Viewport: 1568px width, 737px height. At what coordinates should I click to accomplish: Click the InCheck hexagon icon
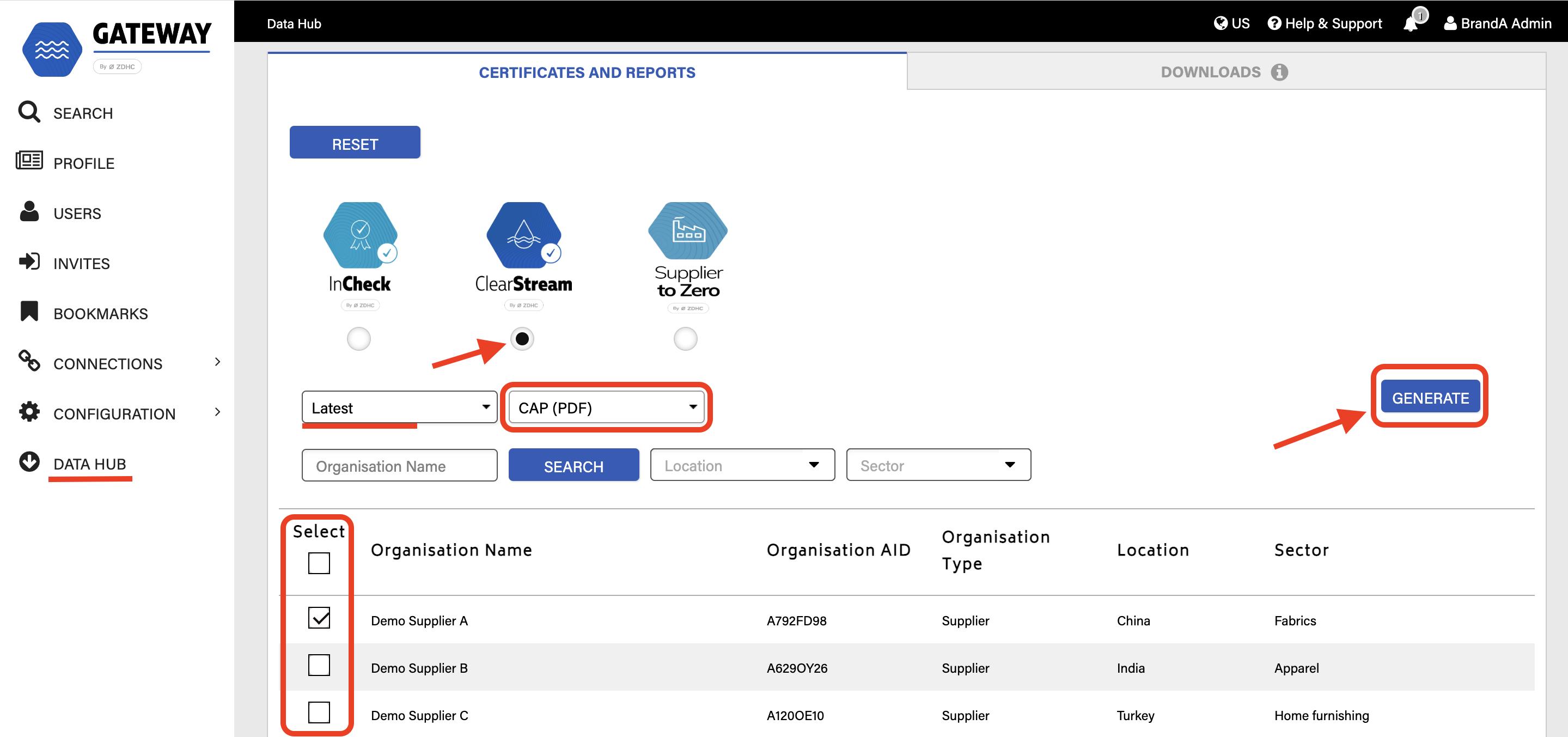pos(360,235)
